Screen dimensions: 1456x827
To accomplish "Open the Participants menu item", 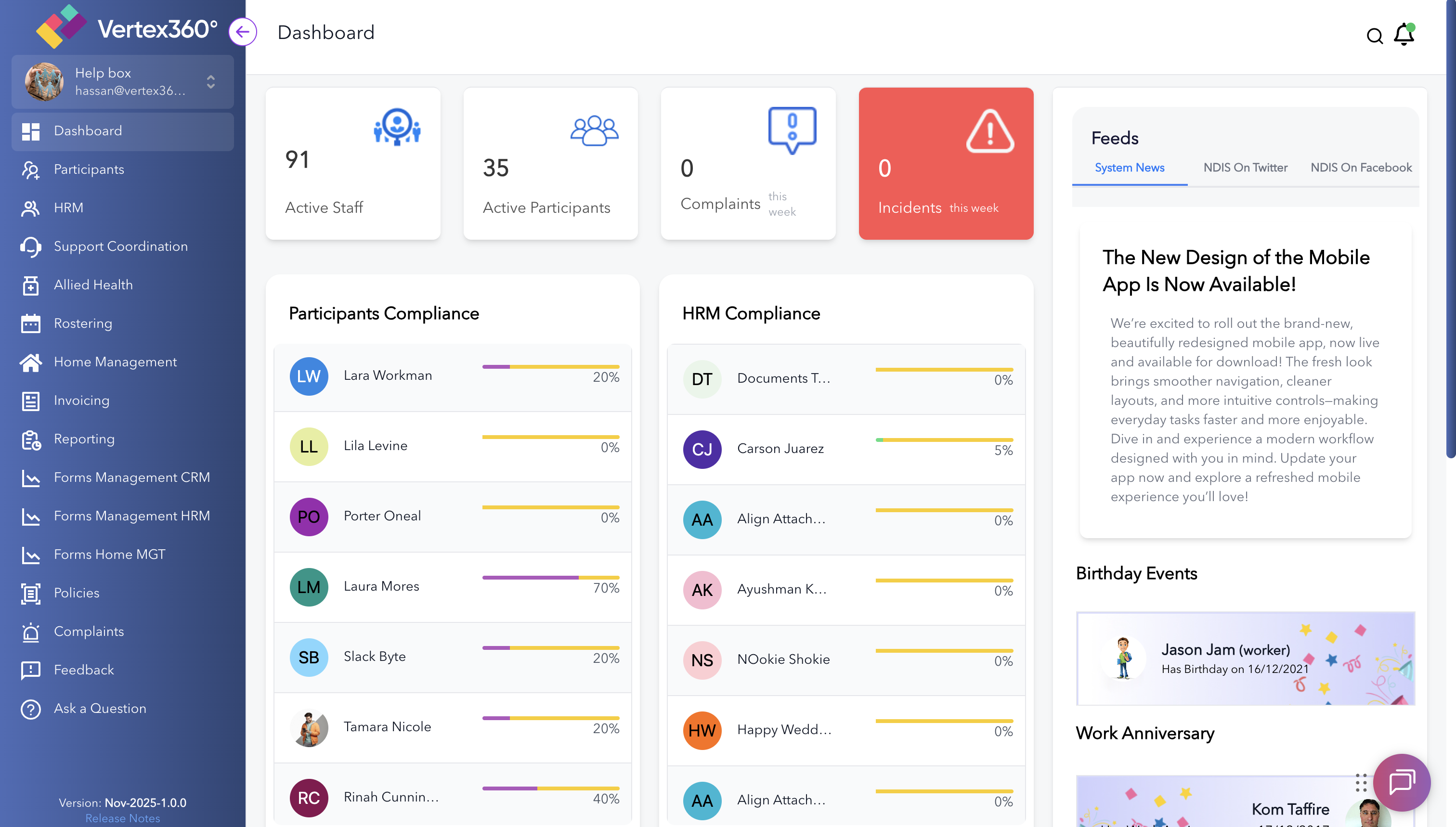I will 89,169.
